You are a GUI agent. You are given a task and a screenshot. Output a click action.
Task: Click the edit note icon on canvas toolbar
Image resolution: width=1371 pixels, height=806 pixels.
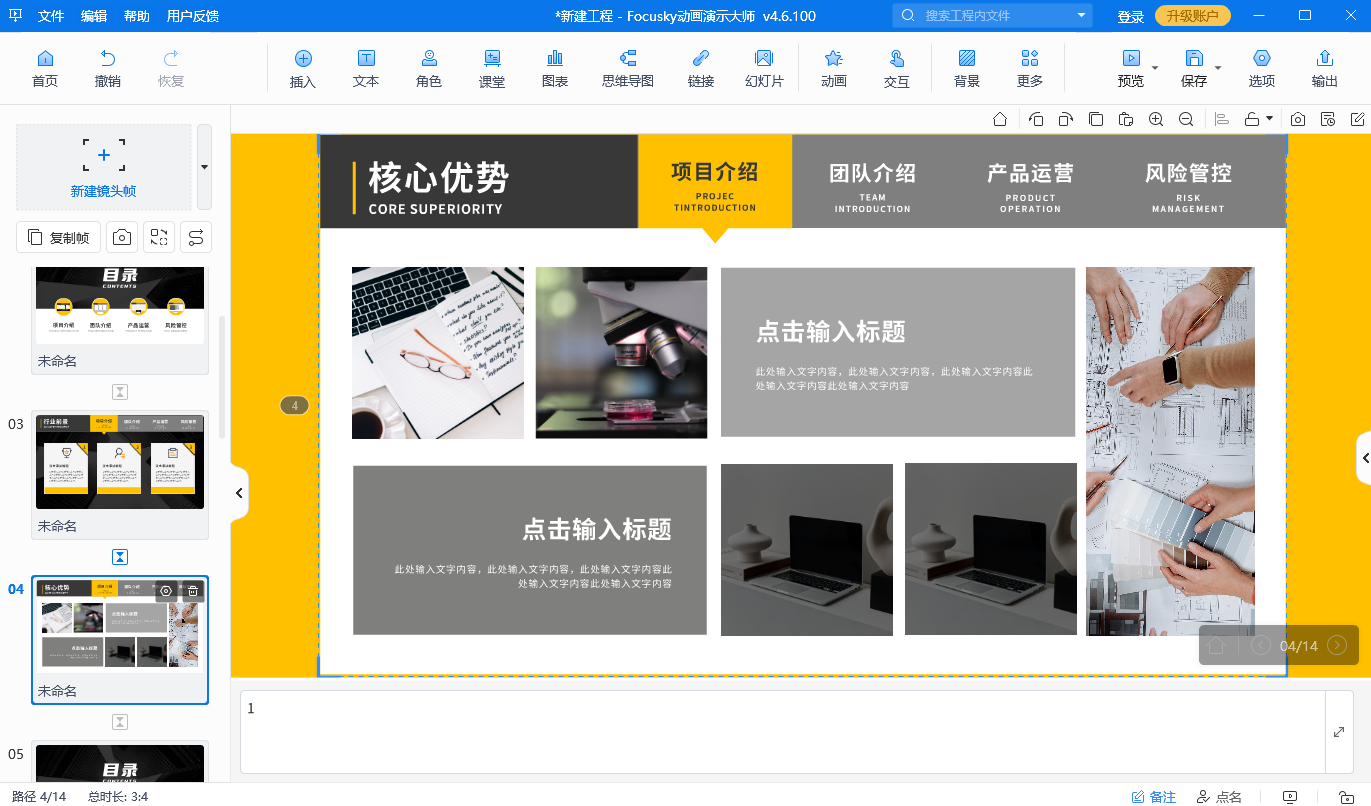pos(1358,119)
